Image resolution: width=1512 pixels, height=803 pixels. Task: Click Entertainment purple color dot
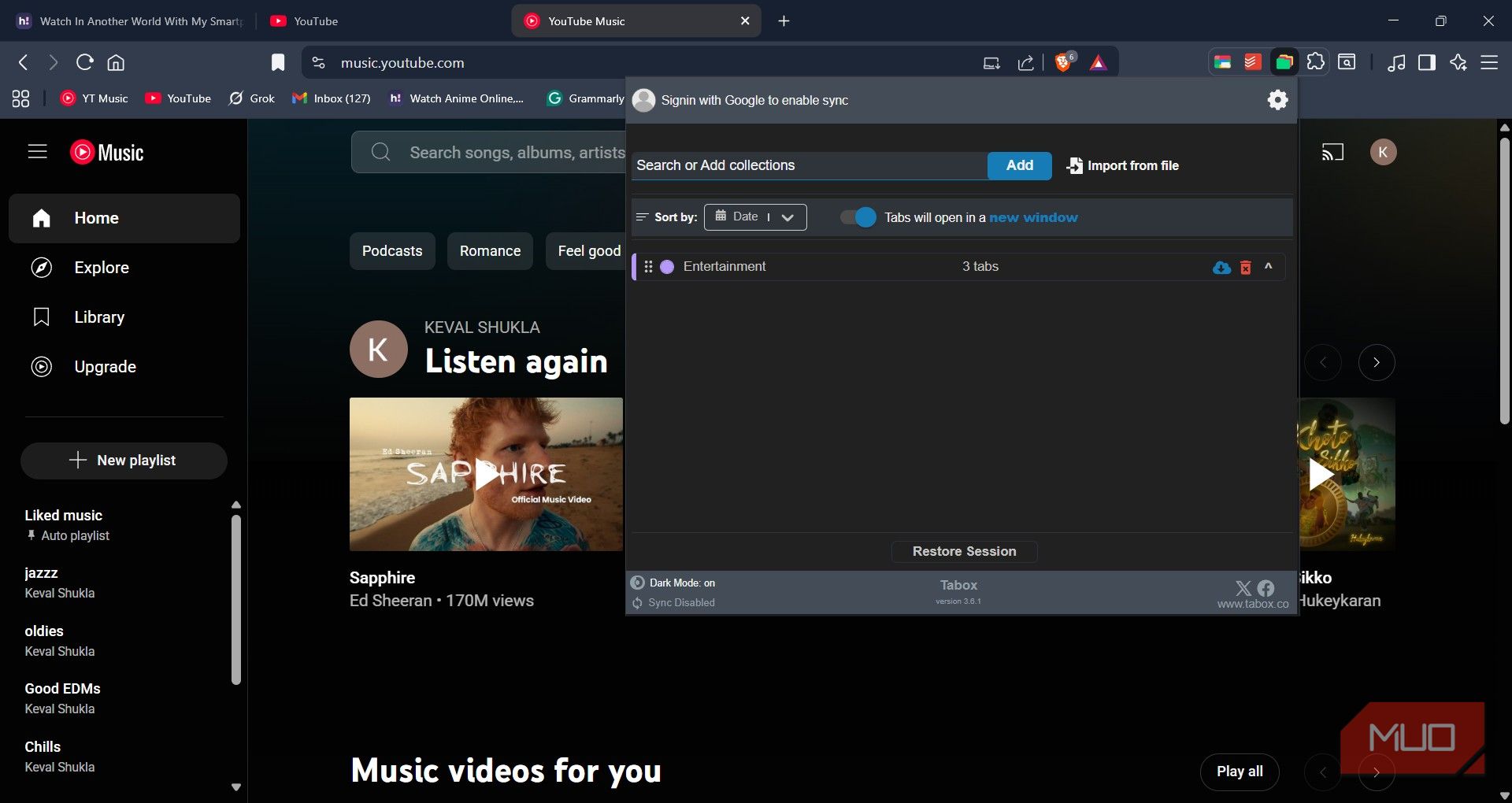pos(667,267)
